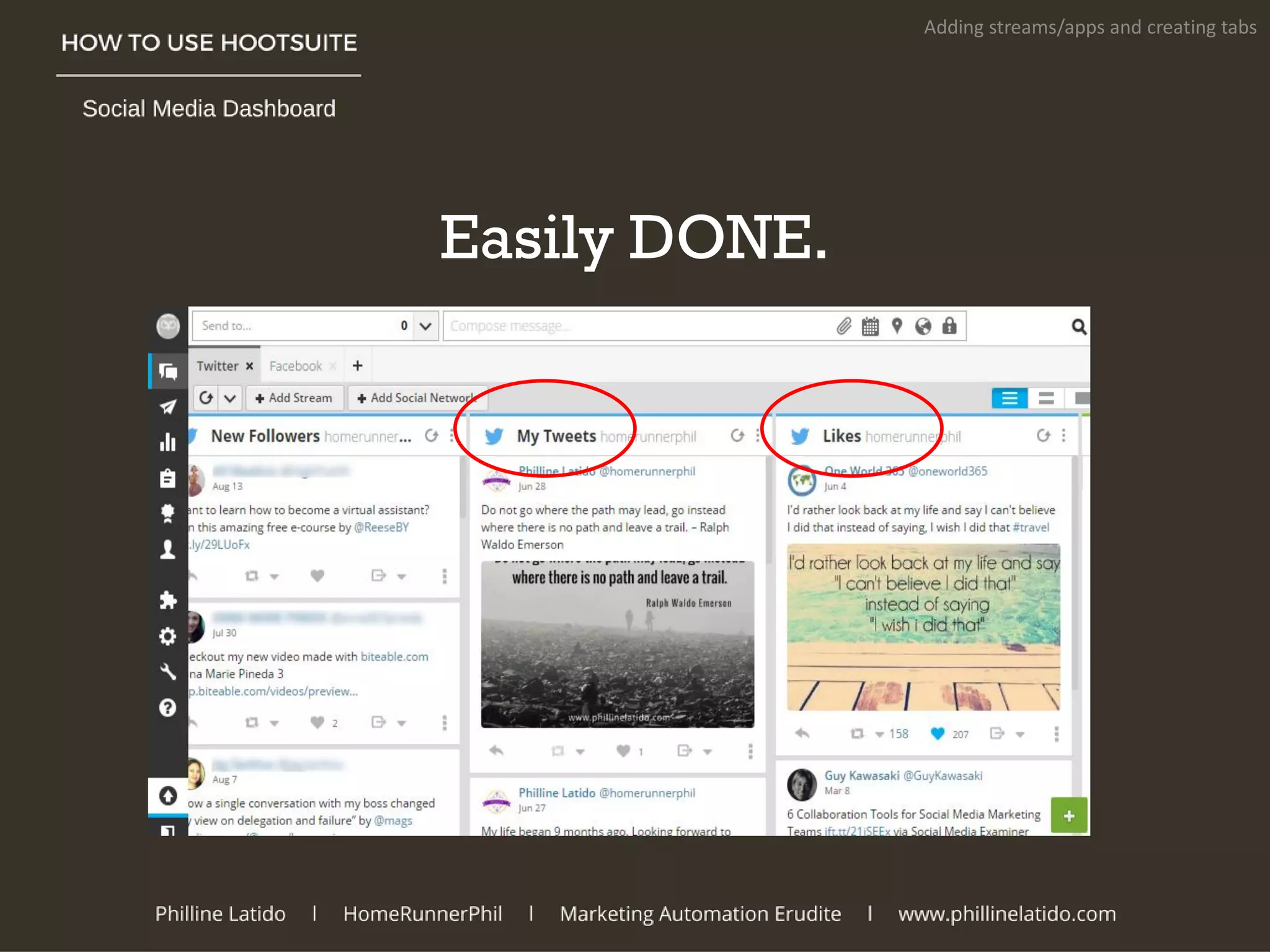
Task: Click the targeting globe icon
Action: pyautogui.click(x=923, y=326)
